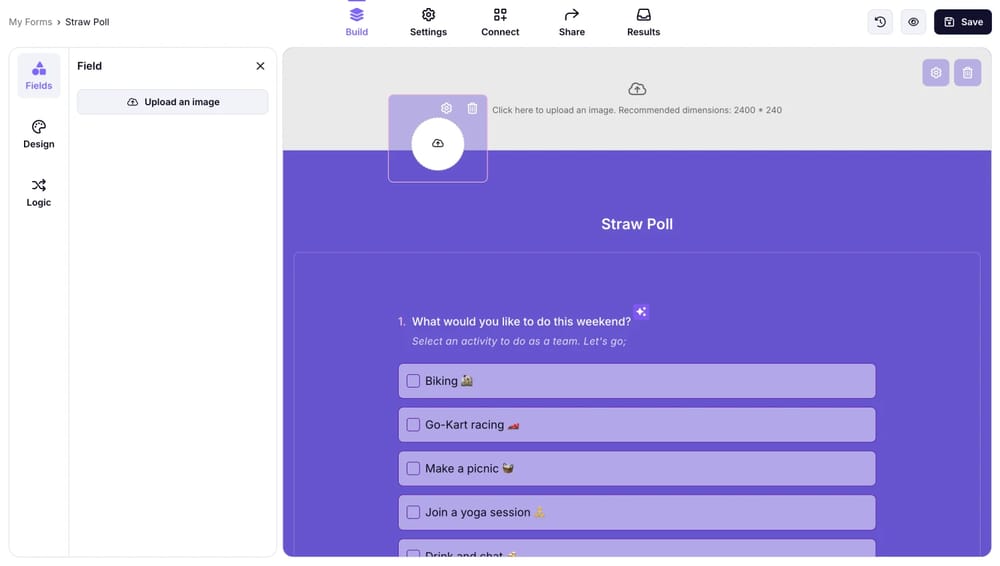Delete header cover with trash icon
Image resolution: width=1000 pixels, height=566 pixels.
967,73
